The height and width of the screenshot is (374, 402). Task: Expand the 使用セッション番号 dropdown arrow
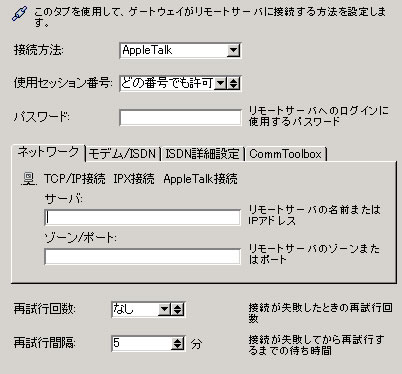[220, 83]
